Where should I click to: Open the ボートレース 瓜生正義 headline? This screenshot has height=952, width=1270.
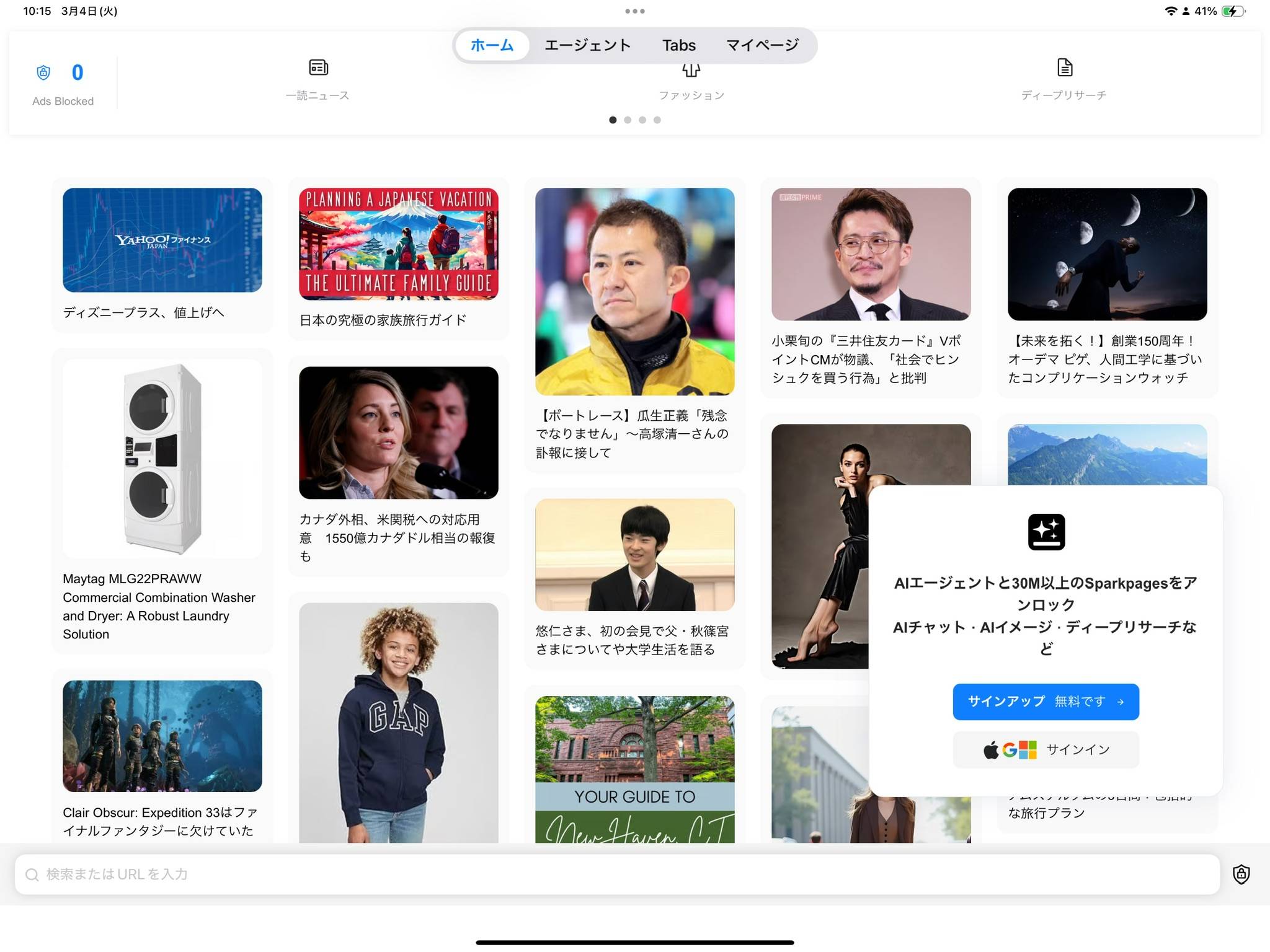(633, 434)
